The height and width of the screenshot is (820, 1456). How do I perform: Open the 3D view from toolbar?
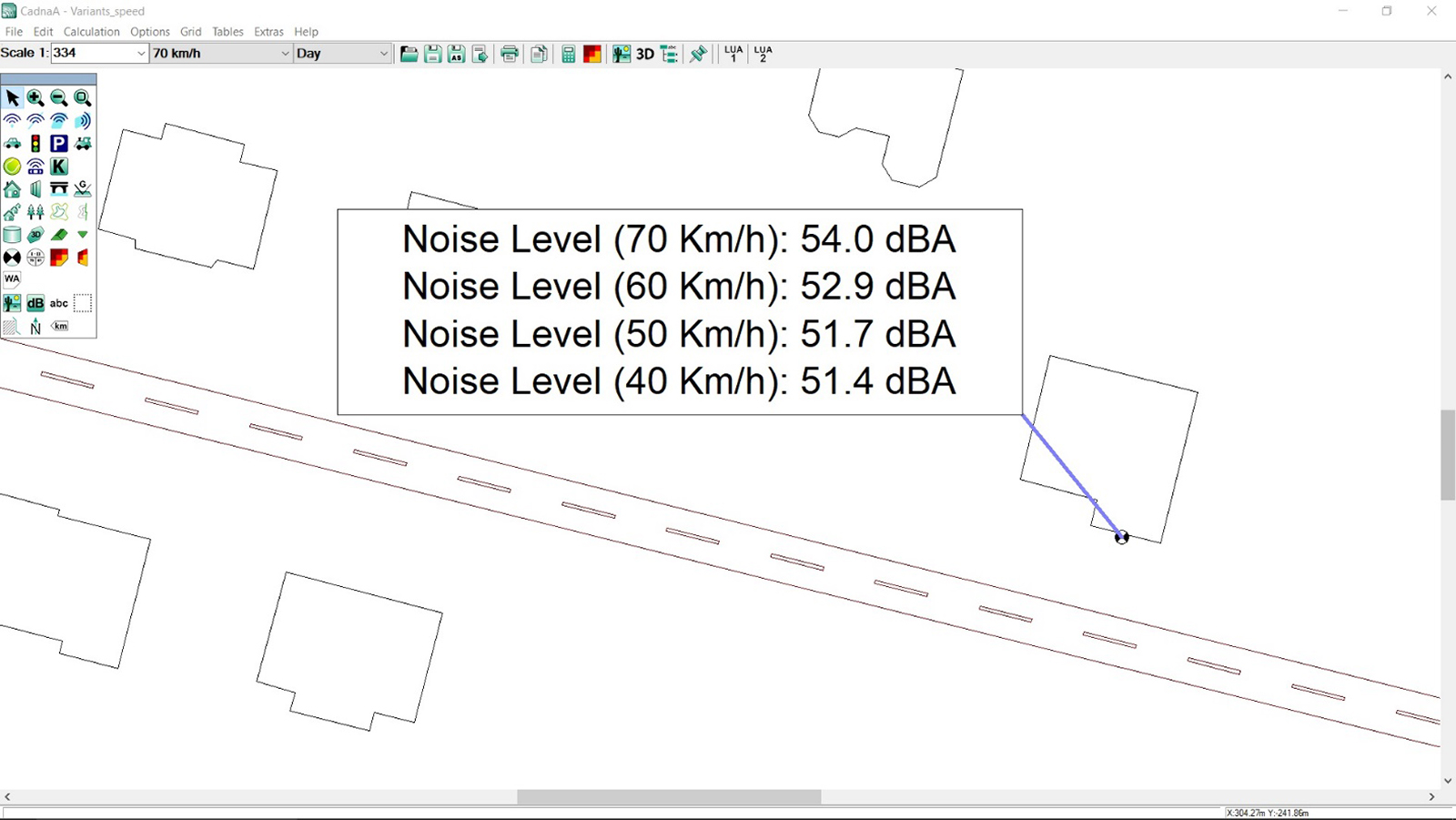[645, 54]
